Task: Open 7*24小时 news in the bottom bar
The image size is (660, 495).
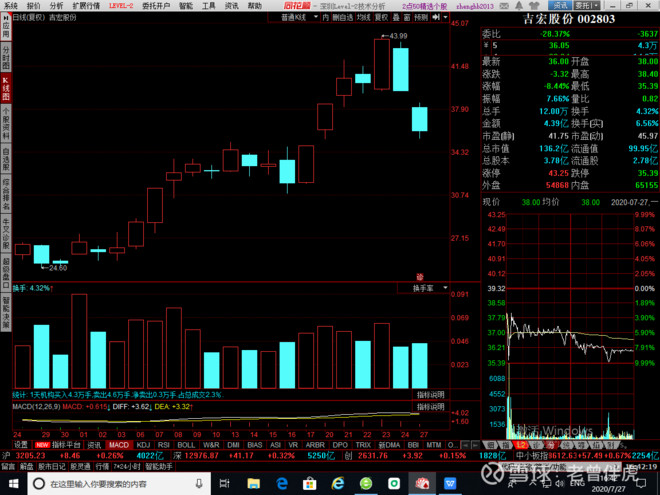Action: tap(127, 466)
